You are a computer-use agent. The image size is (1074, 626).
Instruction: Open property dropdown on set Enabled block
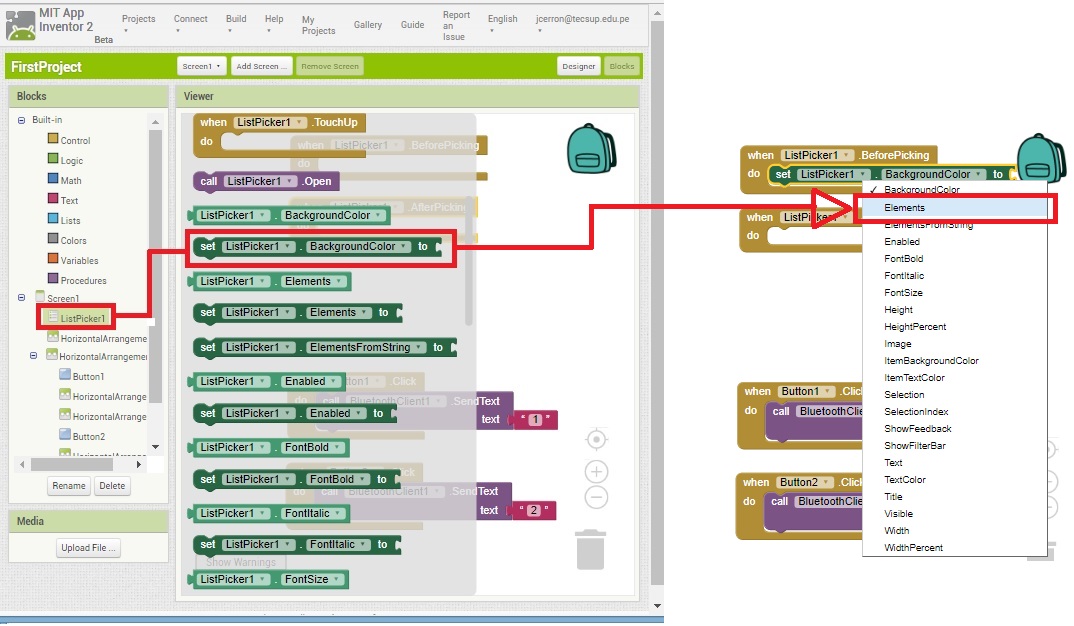(359, 414)
